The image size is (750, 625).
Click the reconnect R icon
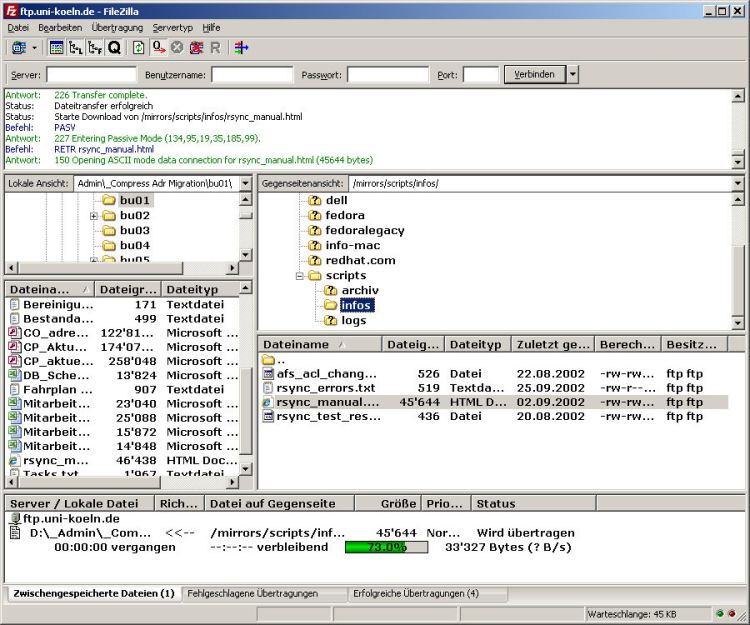pyautogui.click(x=215, y=48)
